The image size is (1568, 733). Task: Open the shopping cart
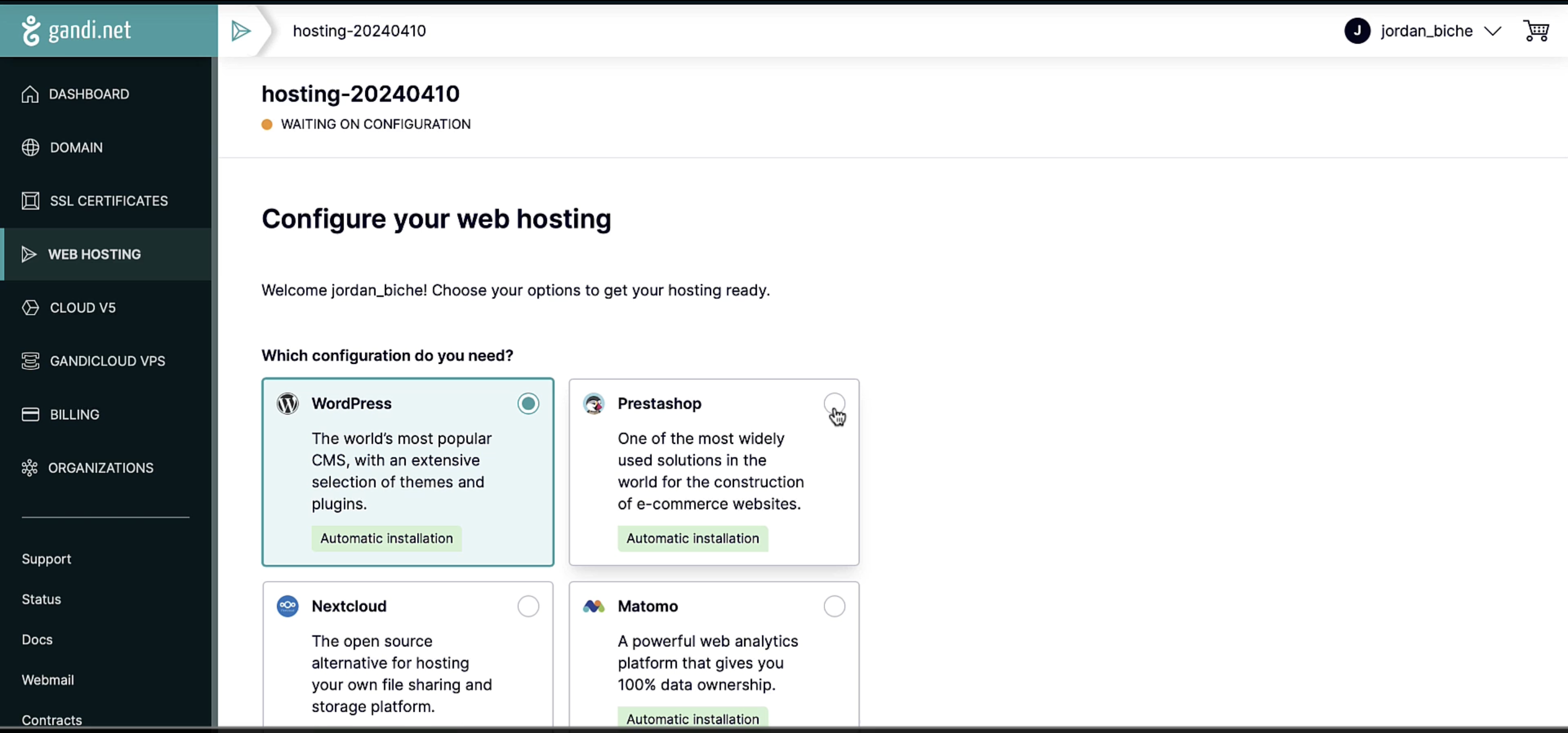[x=1536, y=30]
